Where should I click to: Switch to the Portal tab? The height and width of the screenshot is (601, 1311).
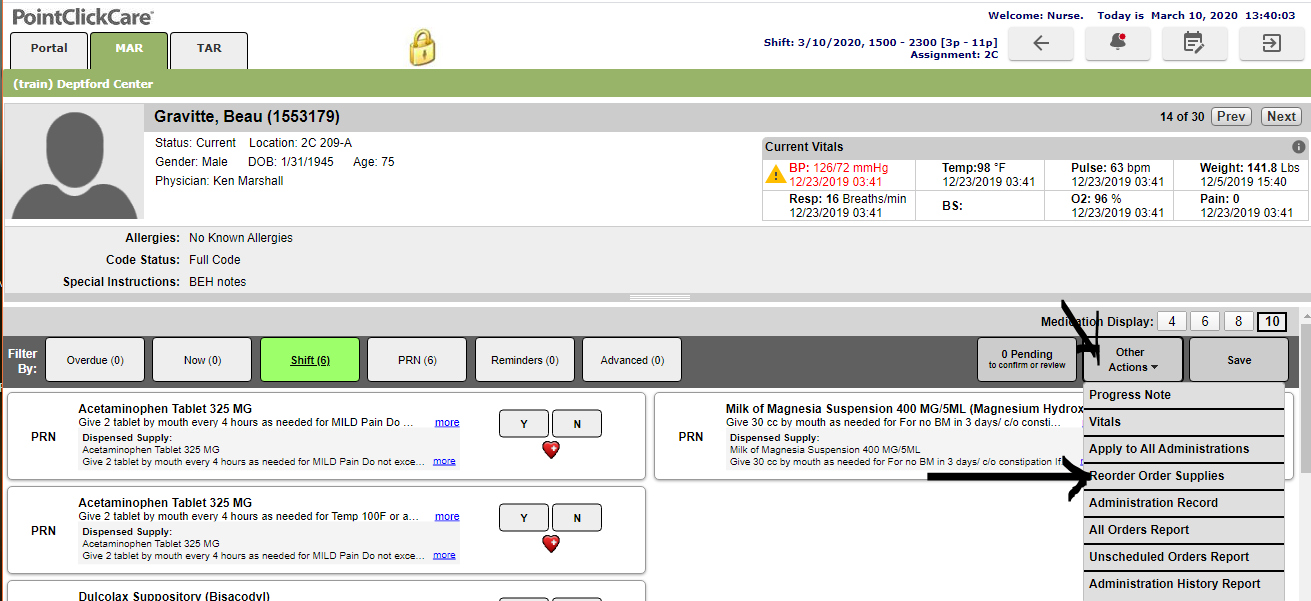pyautogui.click(x=49, y=49)
